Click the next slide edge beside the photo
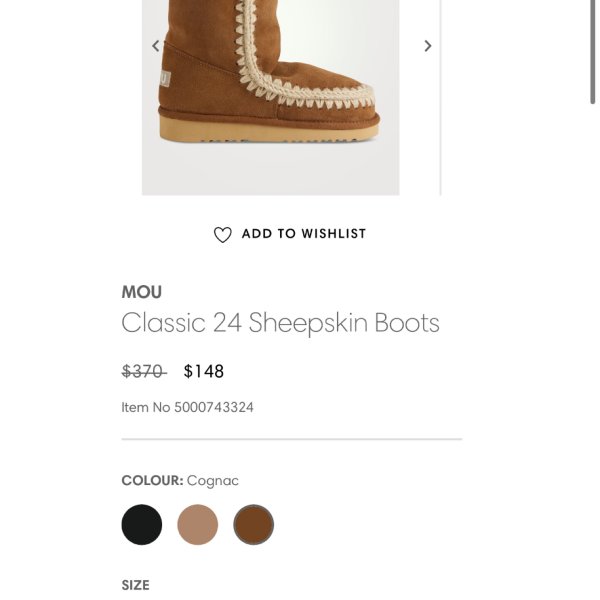Image resolution: width=600 pixels, height=600 pixels. 441,100
